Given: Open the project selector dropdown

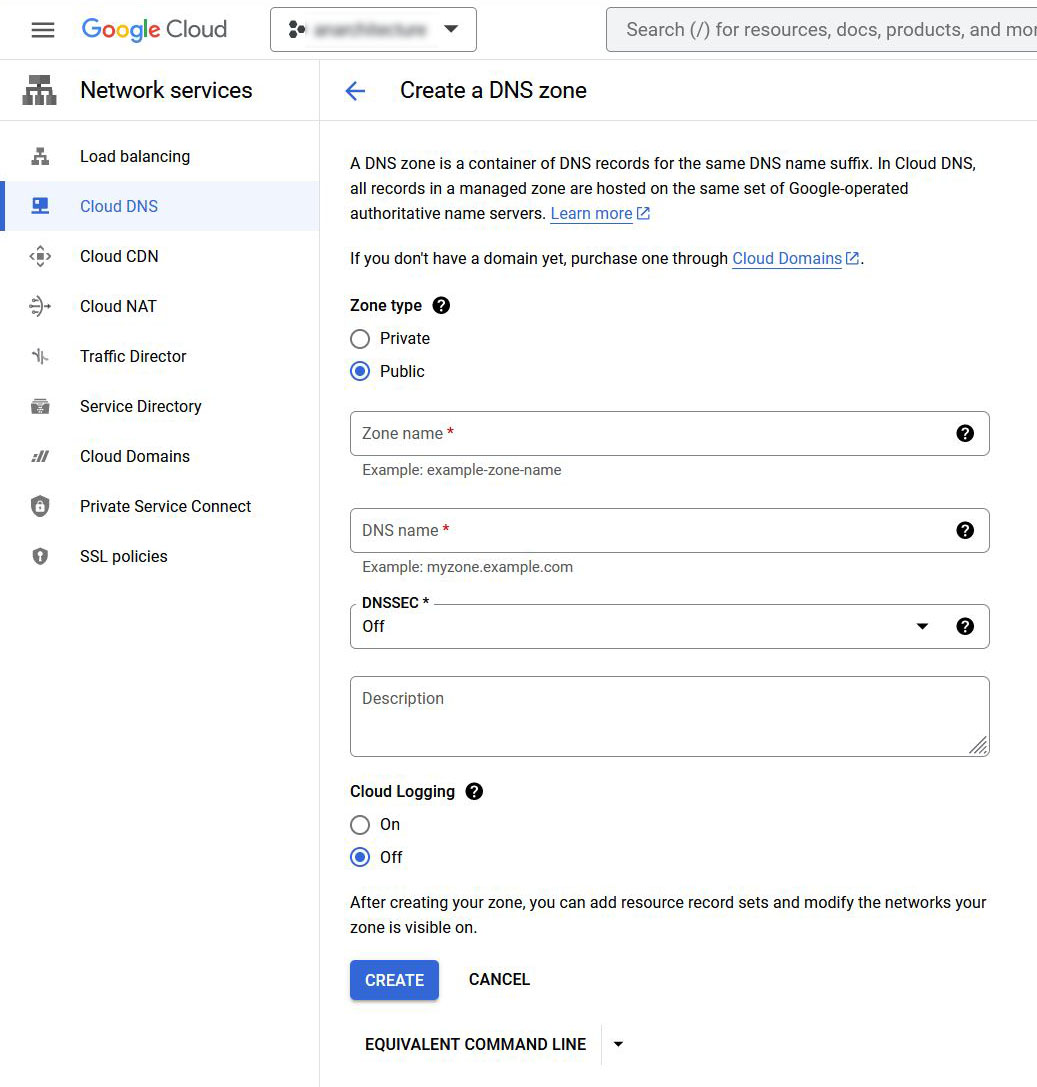Looking at the screenshot, I should click(373, 29).
